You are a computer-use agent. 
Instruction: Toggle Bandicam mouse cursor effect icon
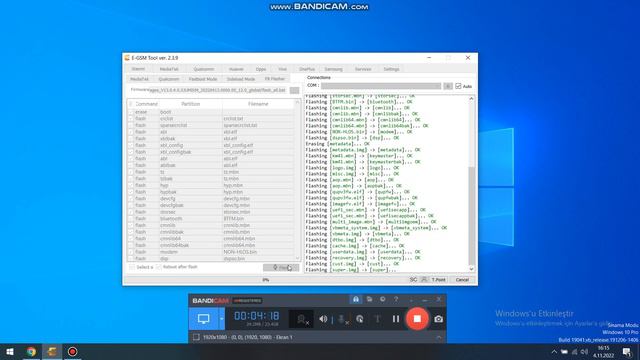pos(360,319)
